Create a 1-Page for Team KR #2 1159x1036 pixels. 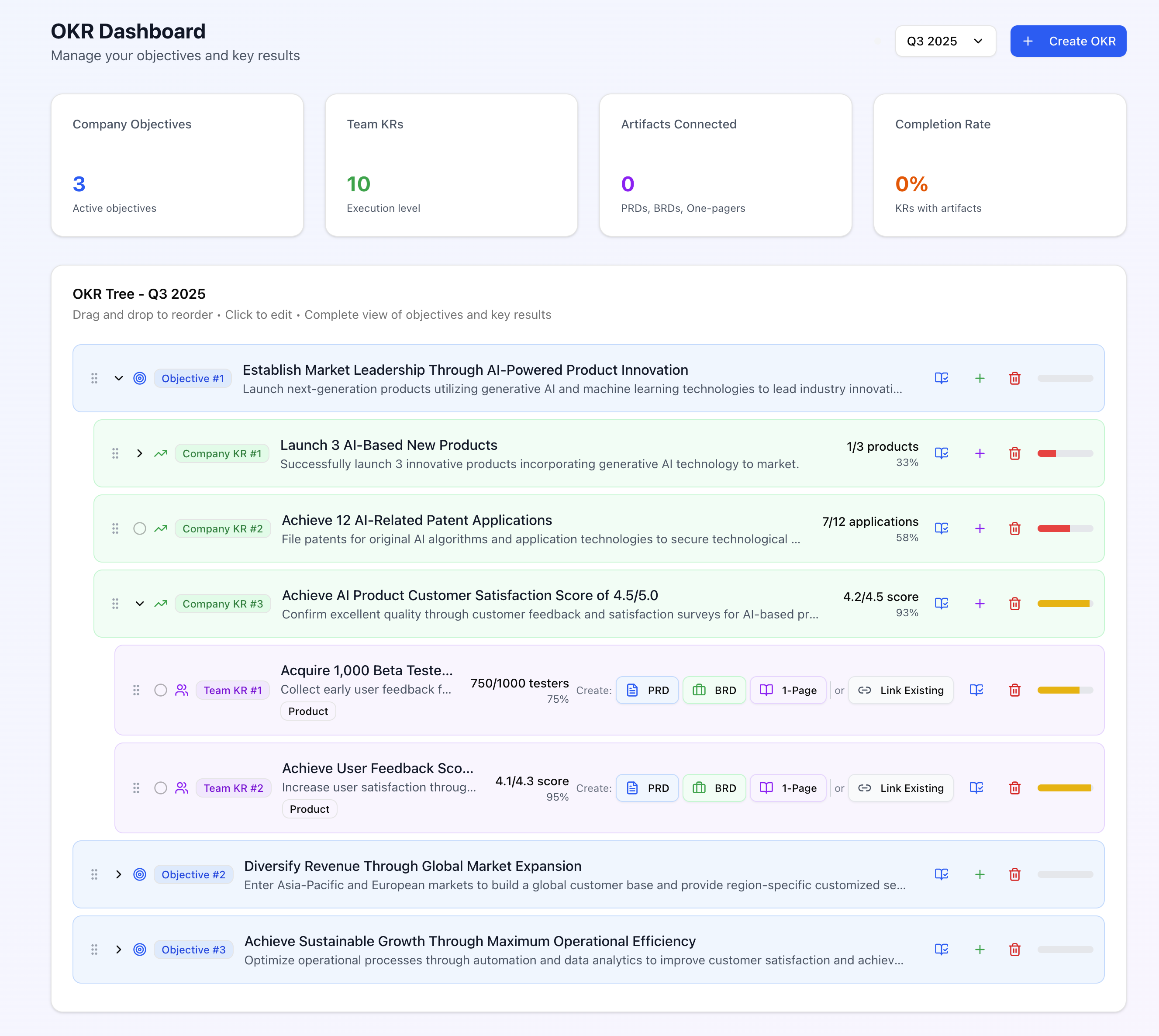pos(788,788)
